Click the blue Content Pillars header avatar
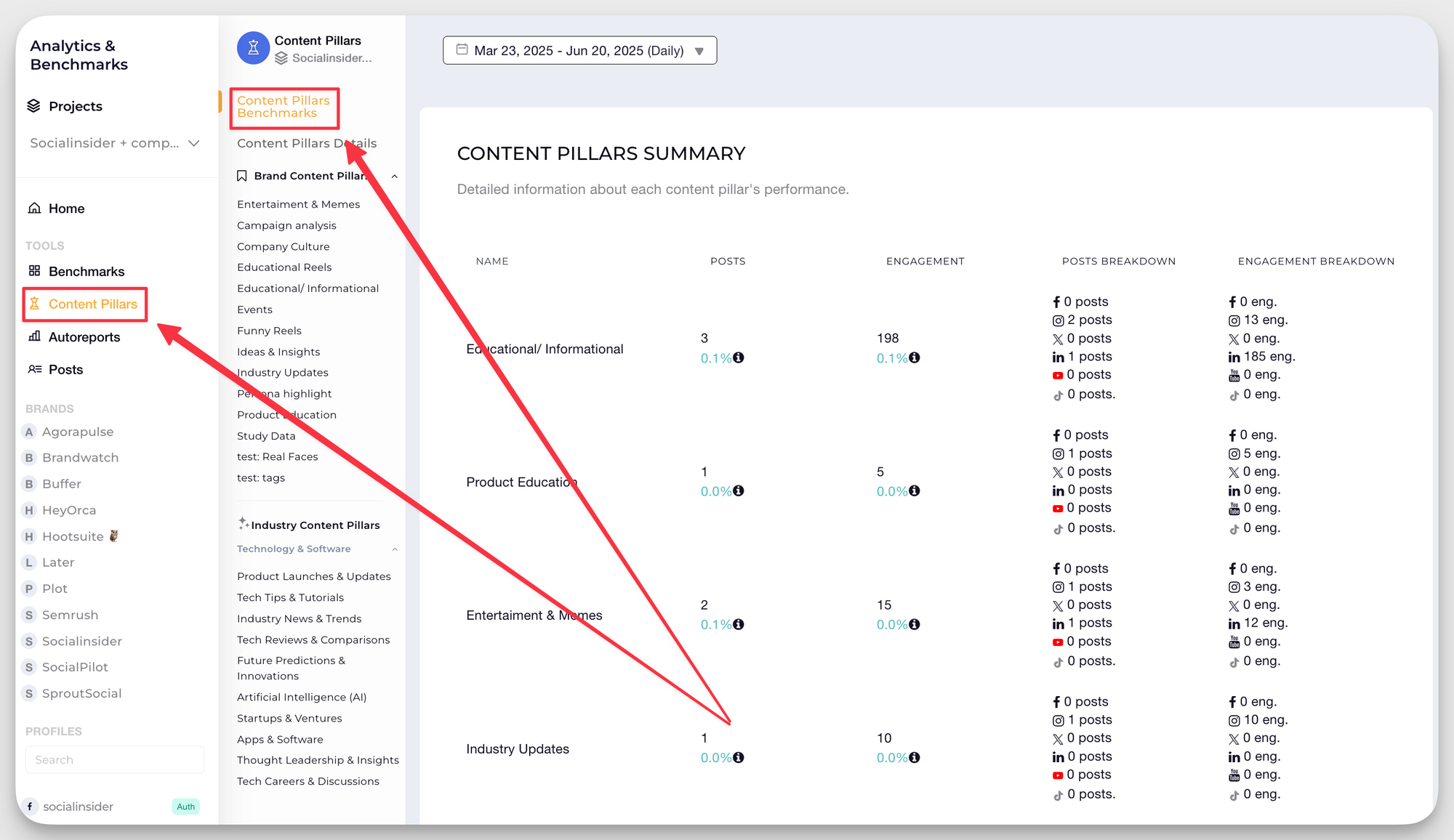1454x840 pixels. tap(253, 48)
